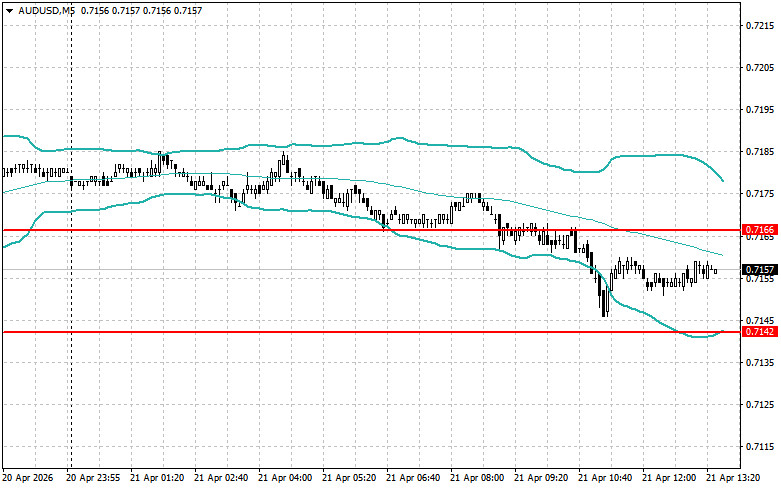Select the 21 Apr 05:20 time label
The width and height of the screenshot is (781, 489).
[x=349, y=478]
